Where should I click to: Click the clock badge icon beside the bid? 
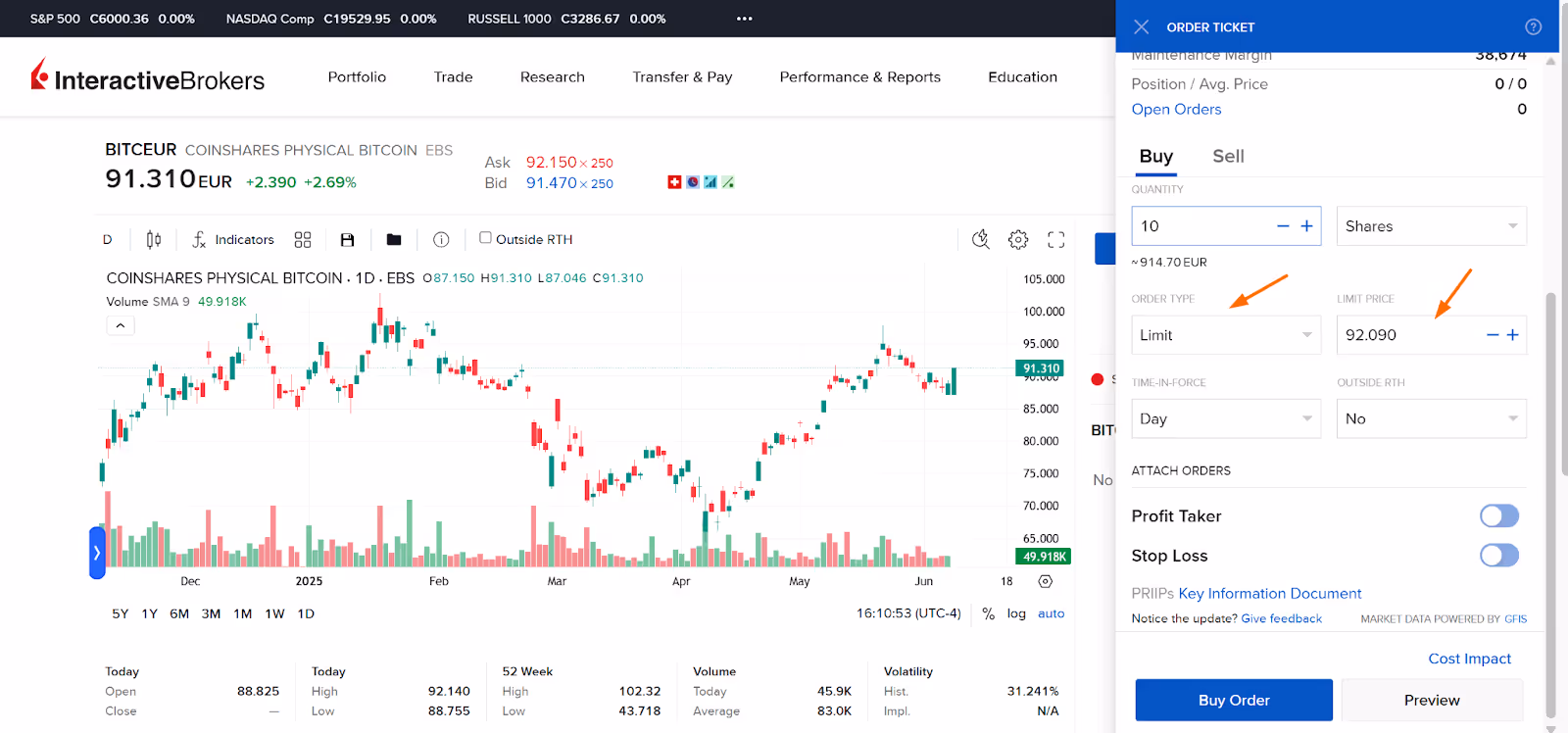pyautogui.click(x=693, y=182)
